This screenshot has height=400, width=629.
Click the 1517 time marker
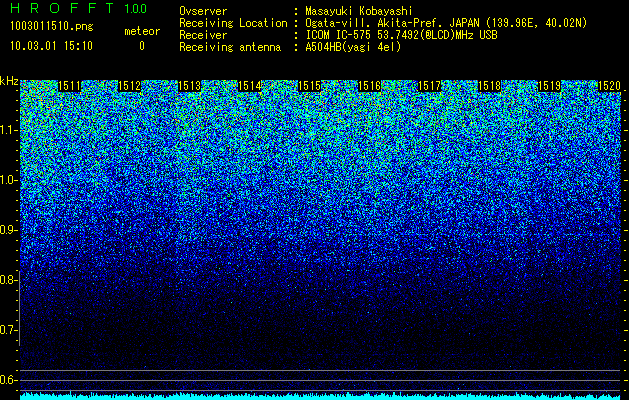pyautogui.click(x=430, y=86)
